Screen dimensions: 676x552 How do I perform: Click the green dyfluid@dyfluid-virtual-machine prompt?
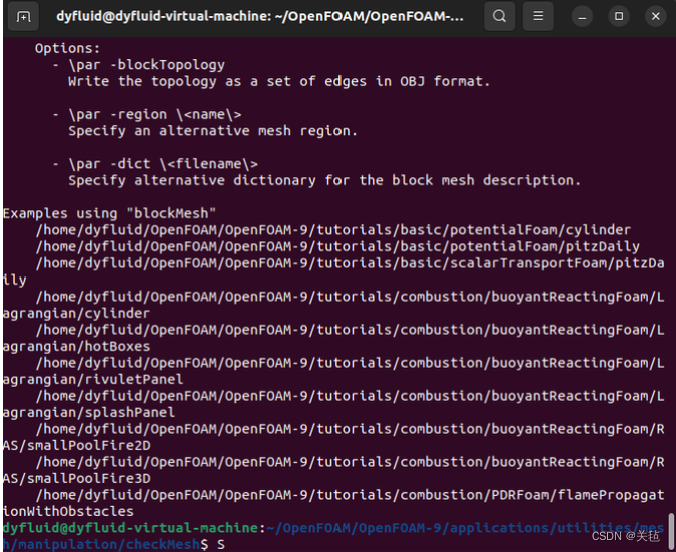[x=131, y=528]
